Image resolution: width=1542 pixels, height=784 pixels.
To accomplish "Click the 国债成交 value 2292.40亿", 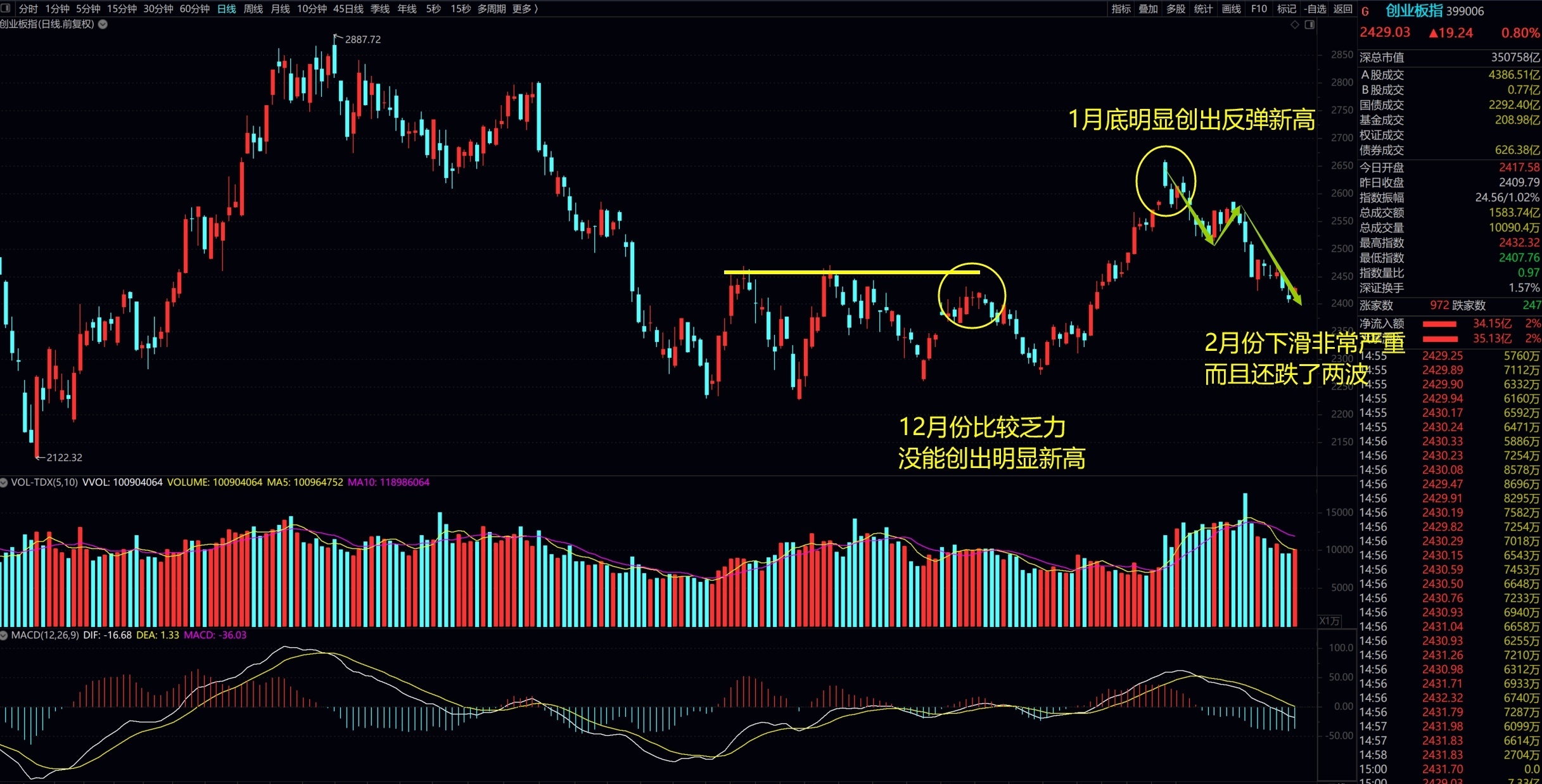I will [1514, 105].
